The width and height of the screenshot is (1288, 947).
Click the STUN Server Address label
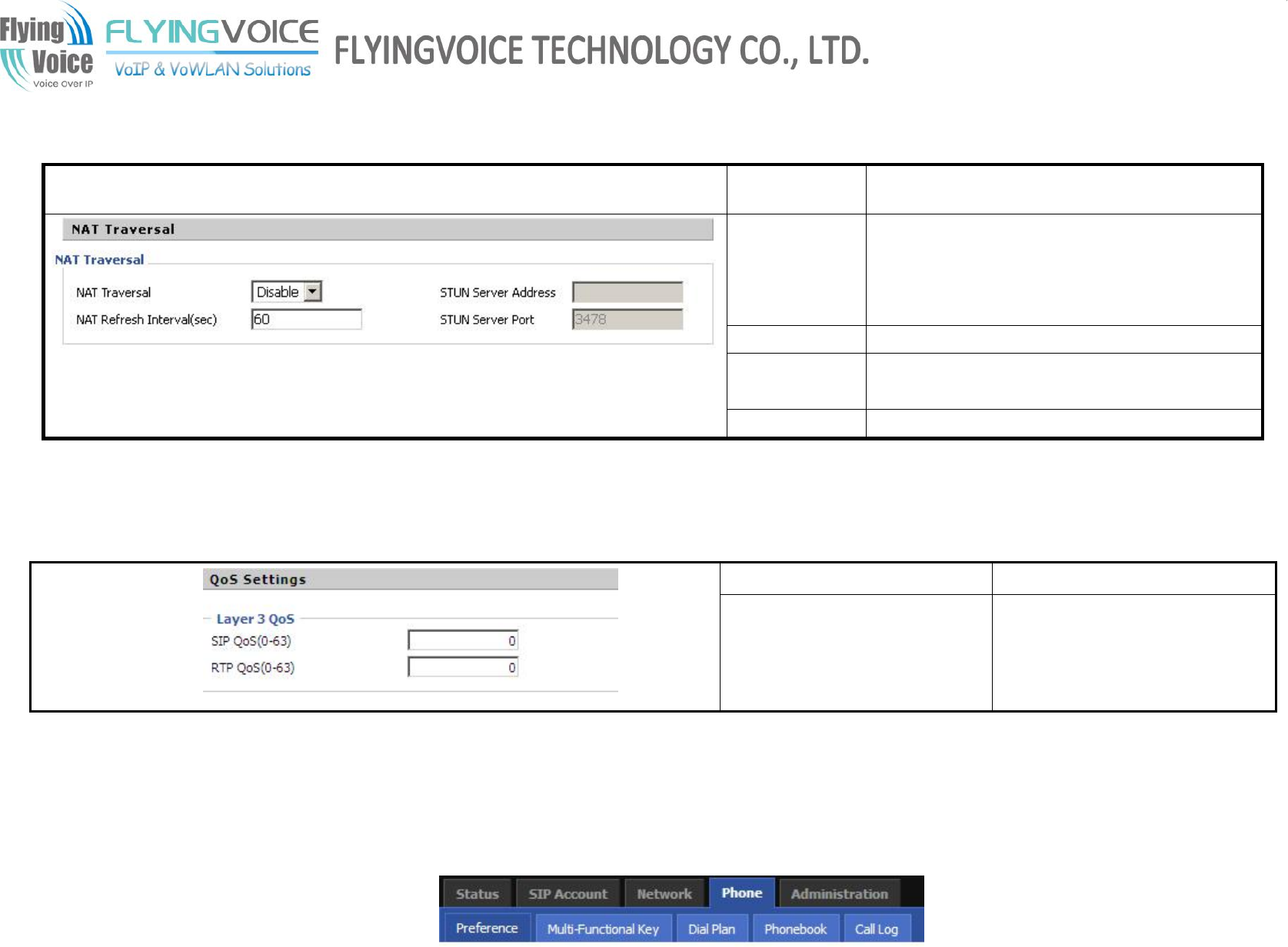tap(498, 293)
